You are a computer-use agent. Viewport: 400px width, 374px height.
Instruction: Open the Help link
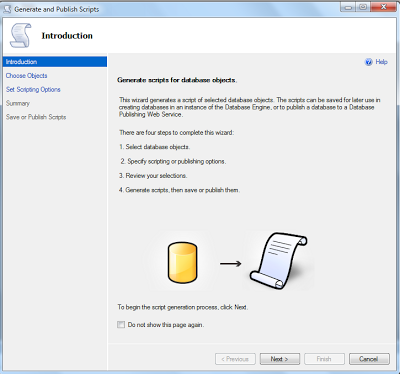[x=381, y=62]
